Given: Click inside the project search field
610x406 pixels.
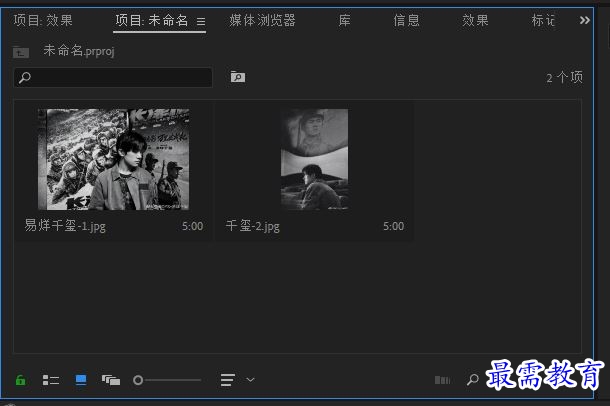Looking at the screenshot, I should (113, 77).
